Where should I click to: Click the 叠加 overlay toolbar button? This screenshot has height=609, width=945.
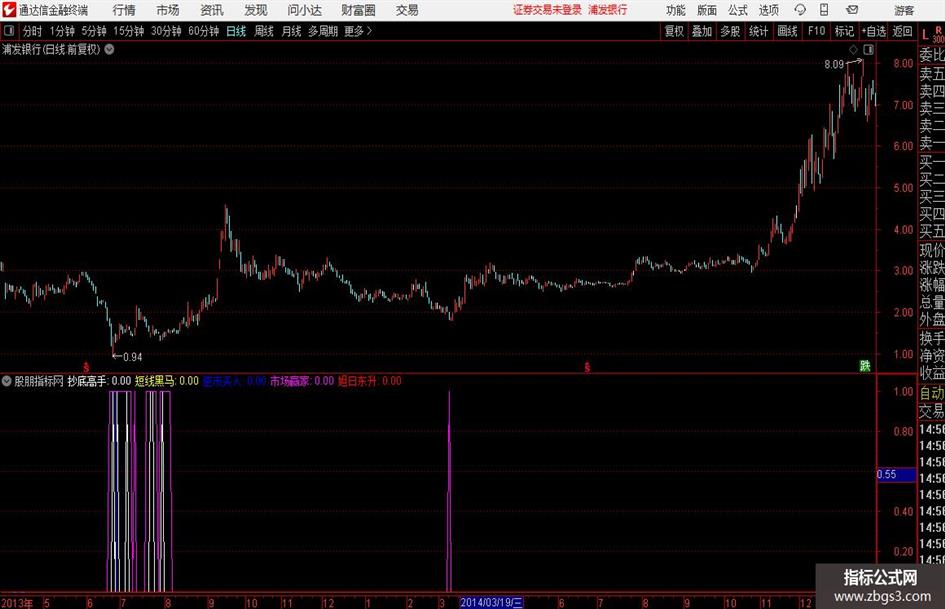click(x=702, y=31)
